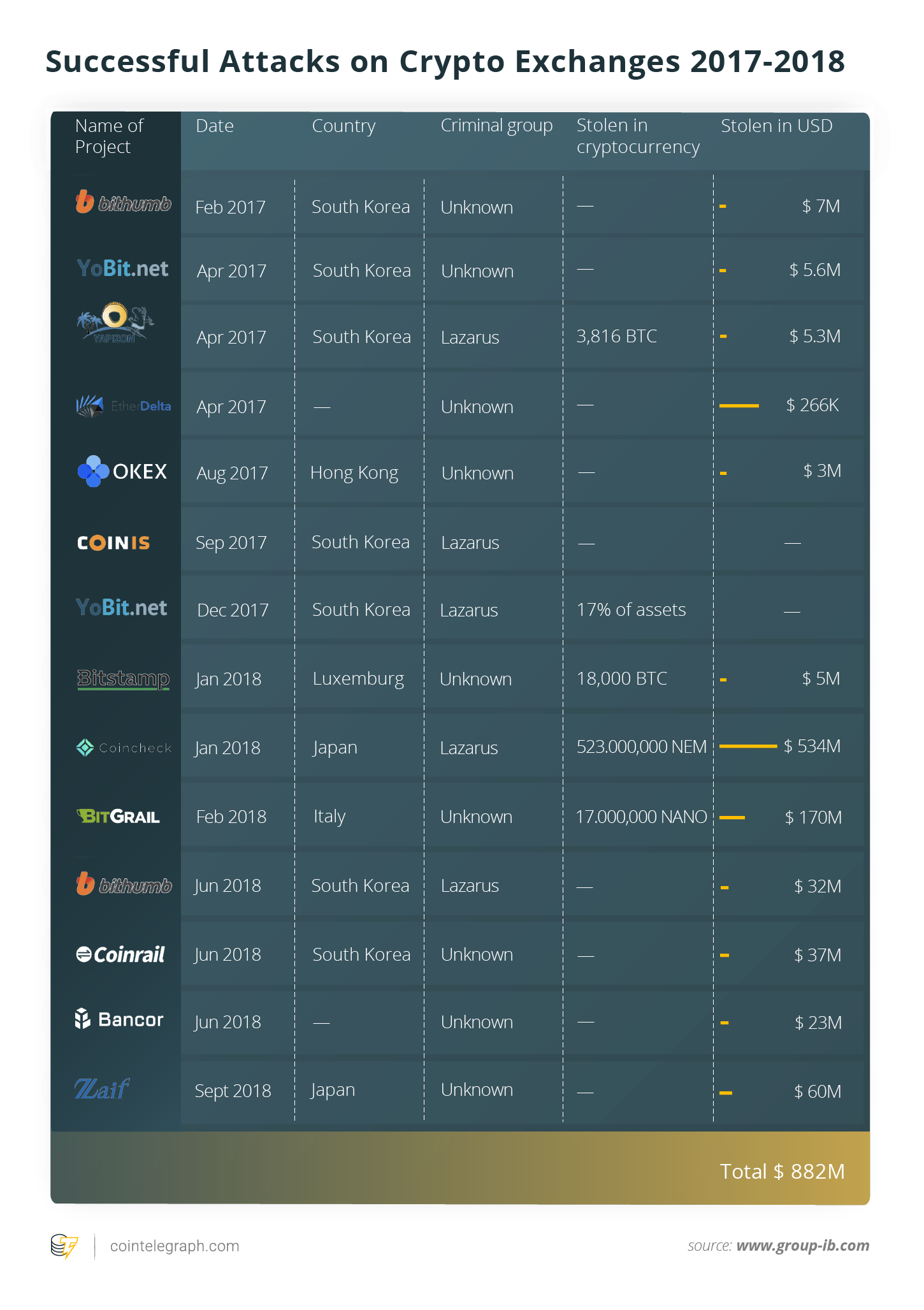Click the Bithumb logo in the Feb 2017 row
This screenshot has height=1310, width=924.
(123, 202)
